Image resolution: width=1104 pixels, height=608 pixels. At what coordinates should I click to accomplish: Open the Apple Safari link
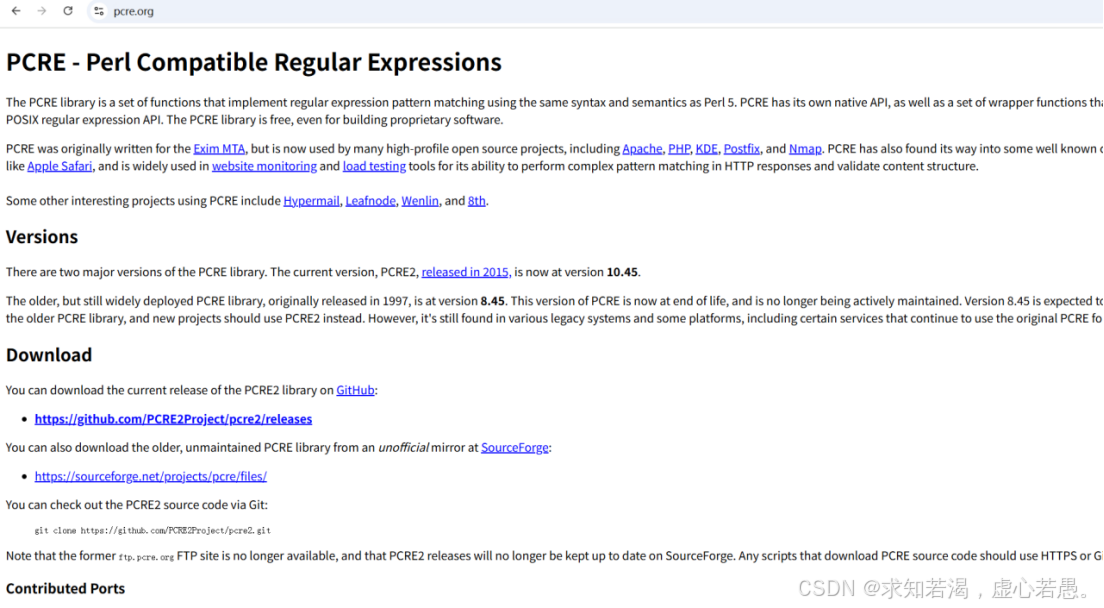pyautogui.click(x=59, y=166)
